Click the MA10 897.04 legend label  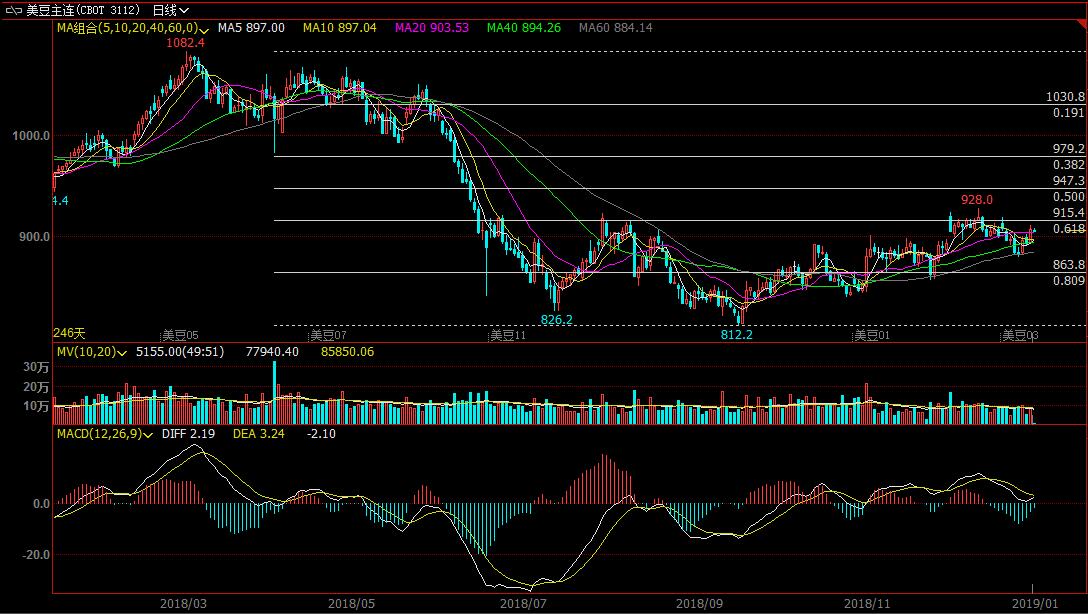(342, 28)
